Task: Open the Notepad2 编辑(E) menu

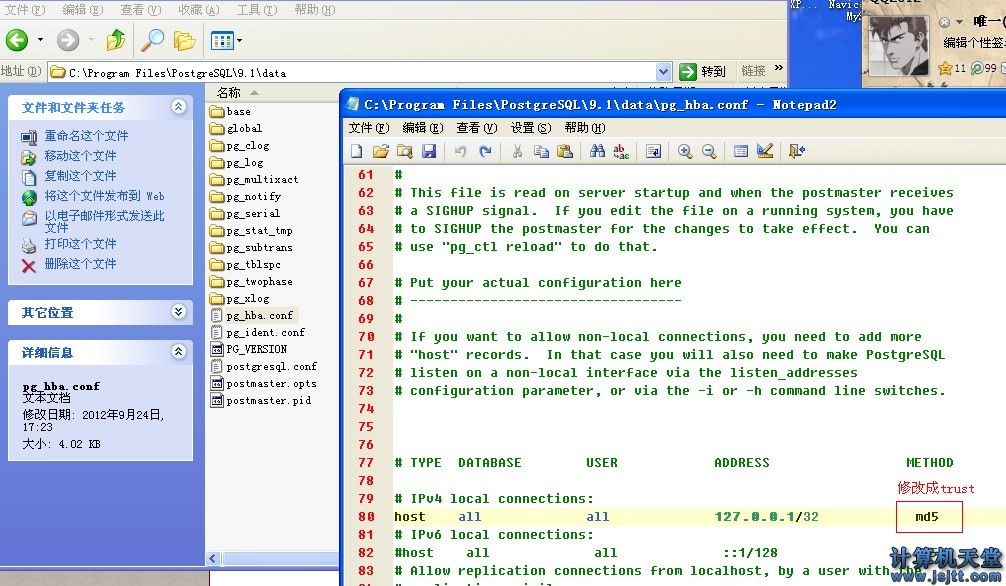Action: pos(423,128)
